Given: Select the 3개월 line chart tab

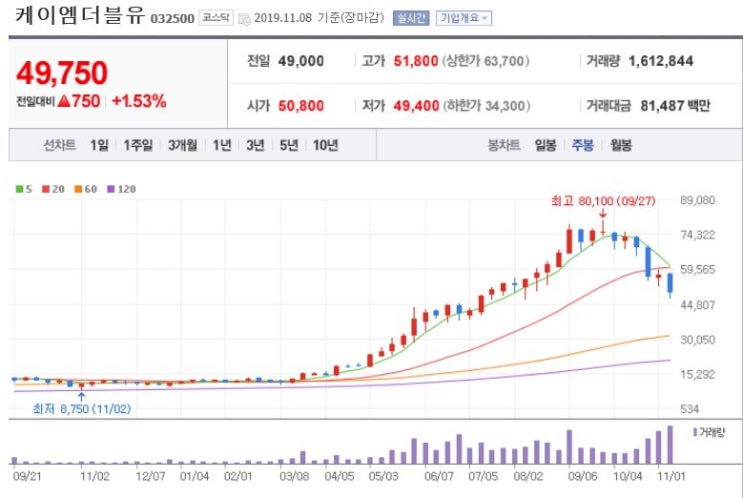Looking at the screenshot, I should (x=182, y=145).
